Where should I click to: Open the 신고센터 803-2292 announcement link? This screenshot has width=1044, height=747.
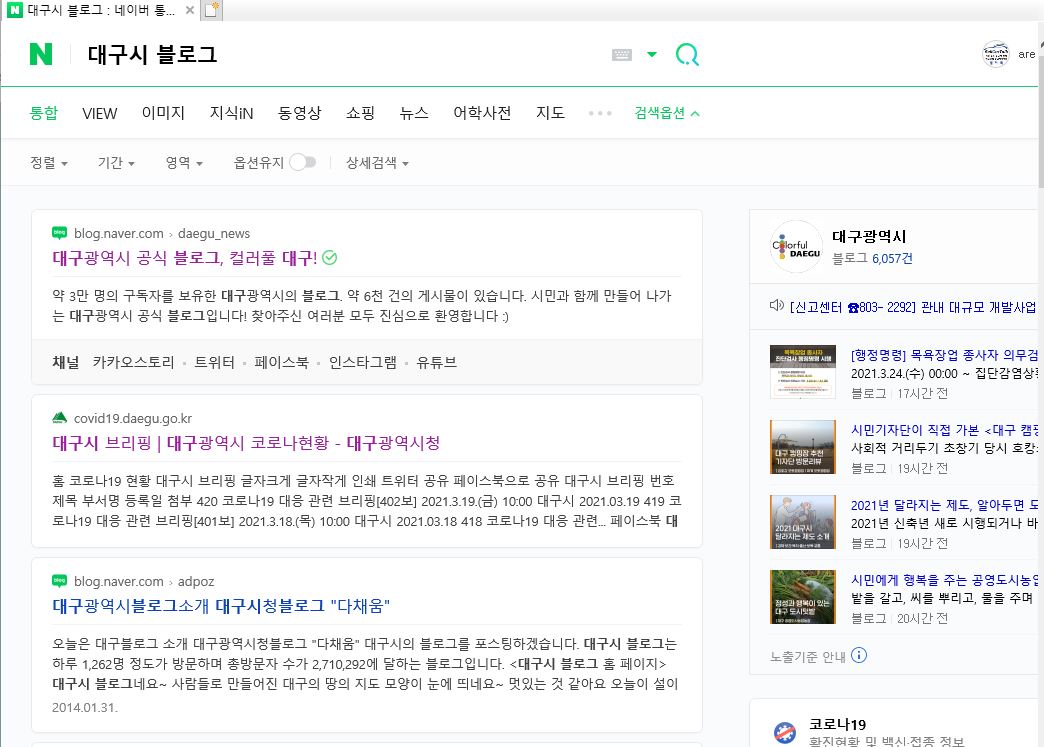pos(913,307)
